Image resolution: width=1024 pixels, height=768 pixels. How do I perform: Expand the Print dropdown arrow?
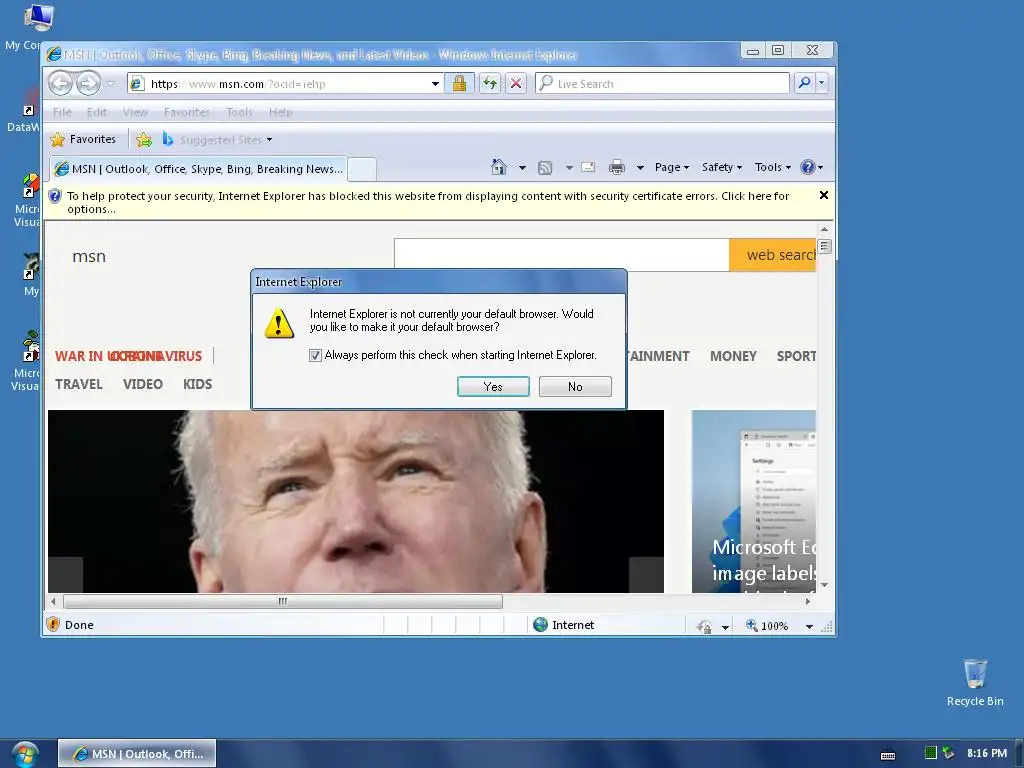click(x=640, y=168)
